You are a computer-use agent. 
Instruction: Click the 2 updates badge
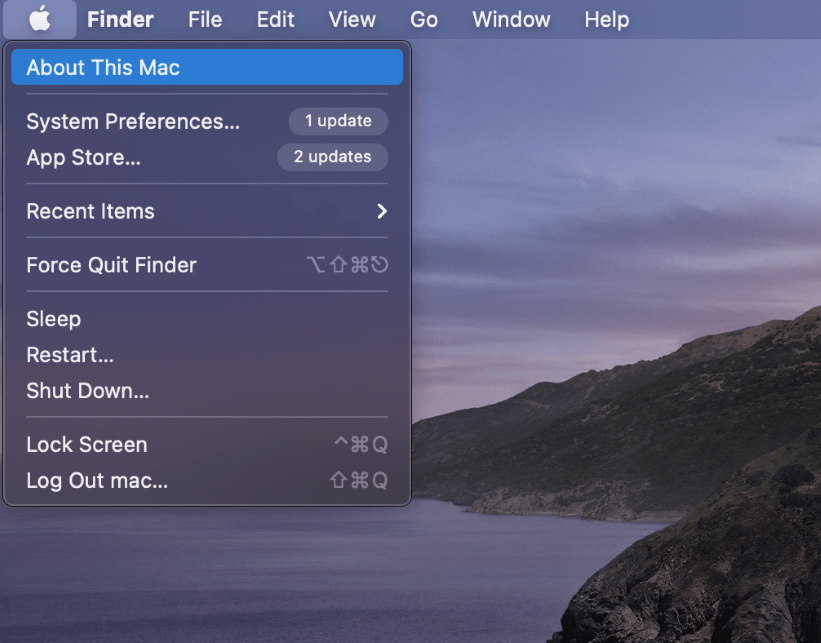(x=332, y=157)
